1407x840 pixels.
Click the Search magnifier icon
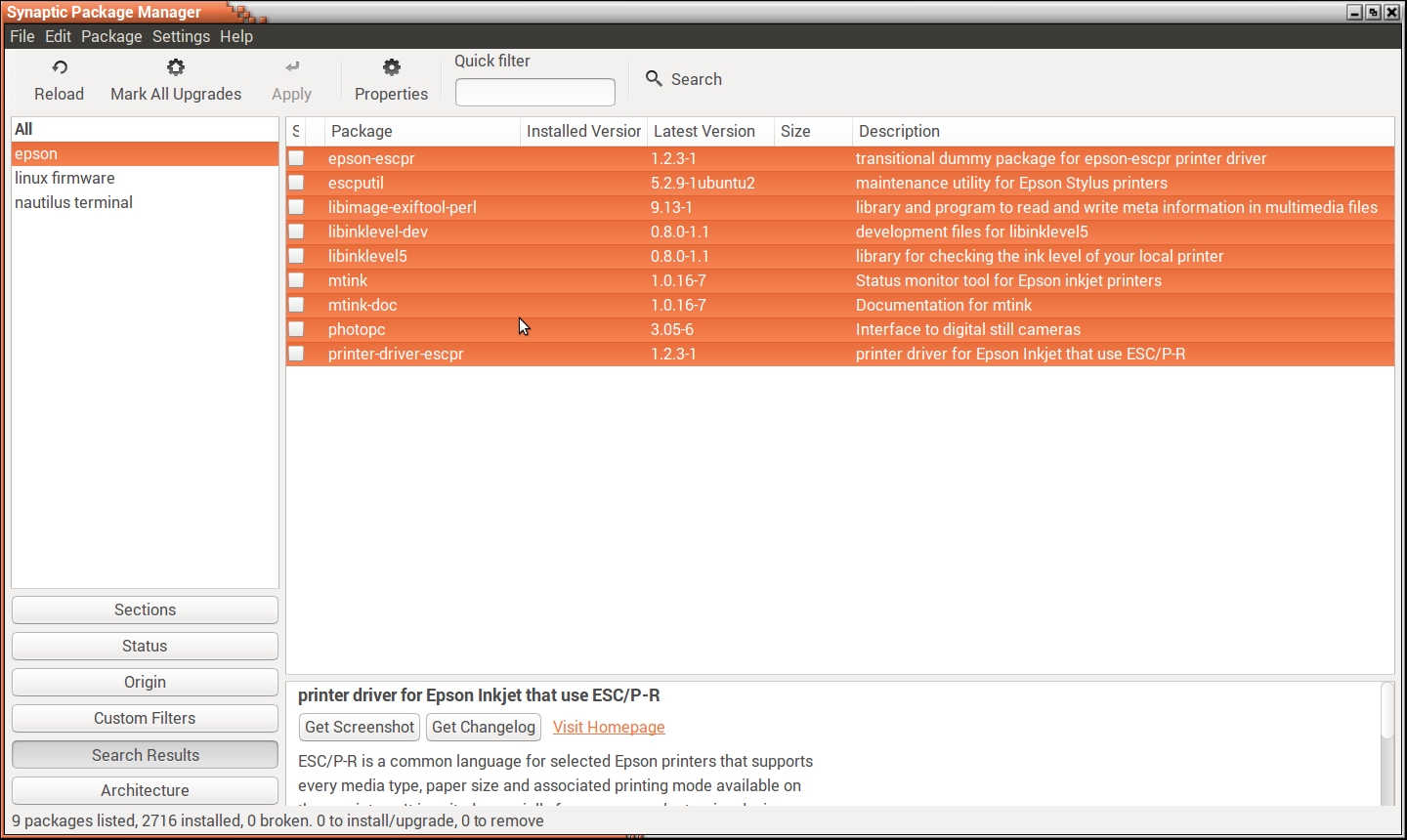click(x=654, y=78)
